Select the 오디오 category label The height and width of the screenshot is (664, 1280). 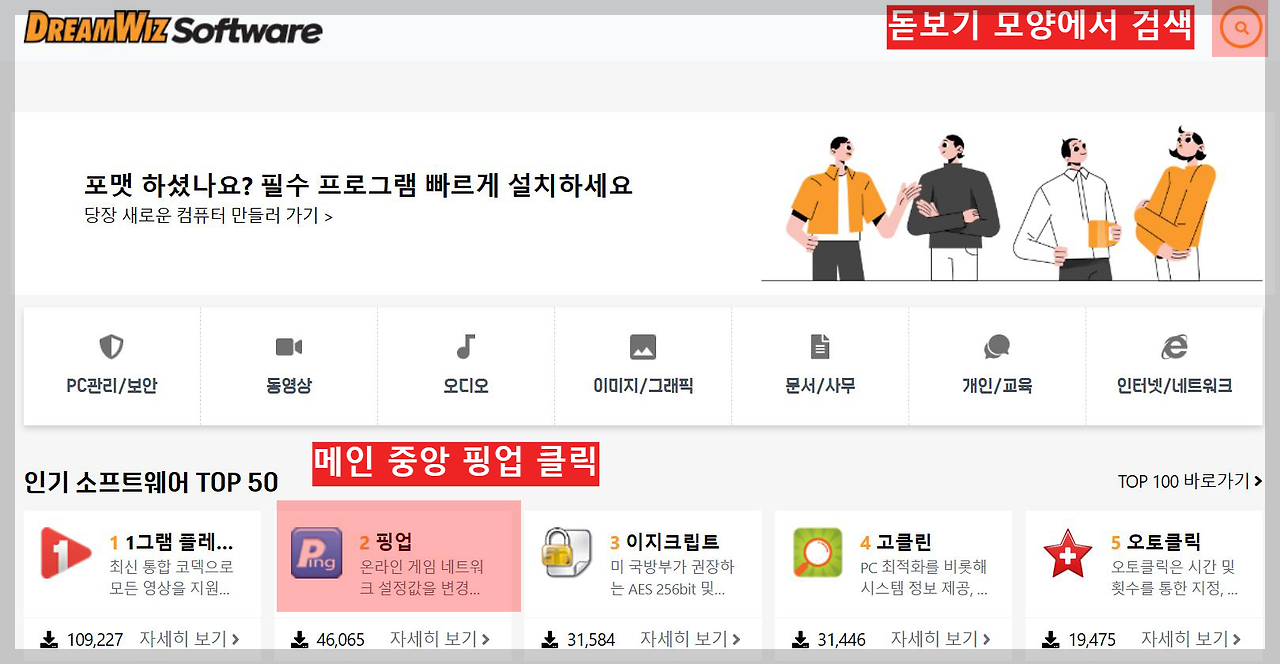tap(466, 386)
